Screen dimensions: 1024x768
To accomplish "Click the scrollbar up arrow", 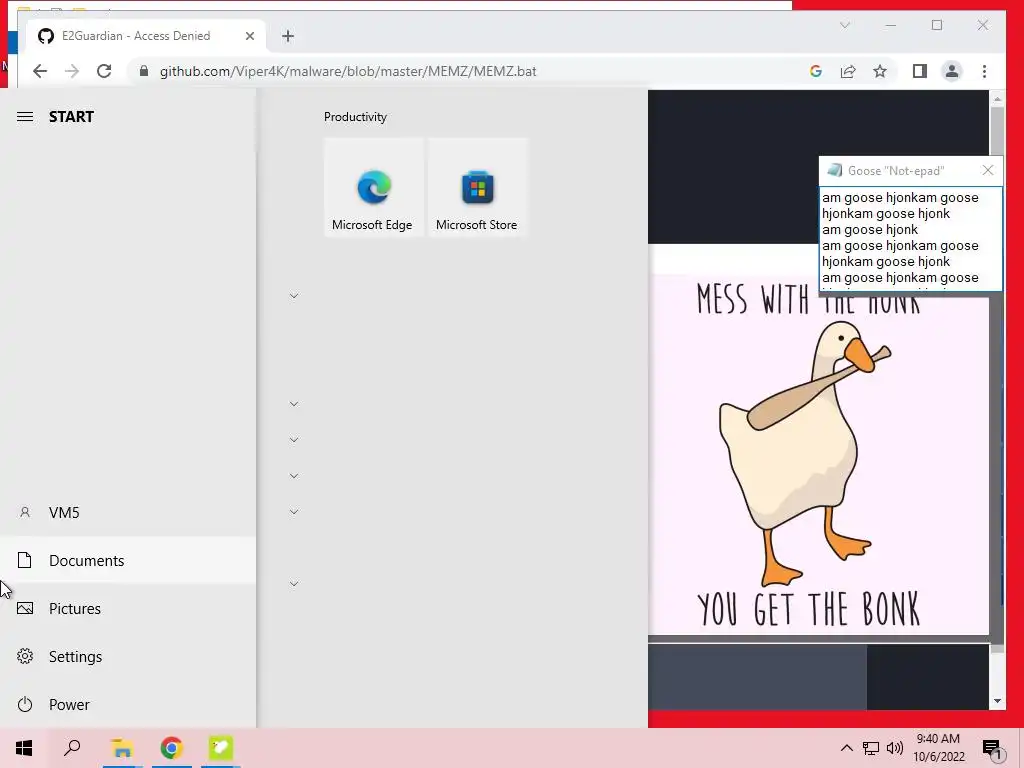I will coord(997,99).
